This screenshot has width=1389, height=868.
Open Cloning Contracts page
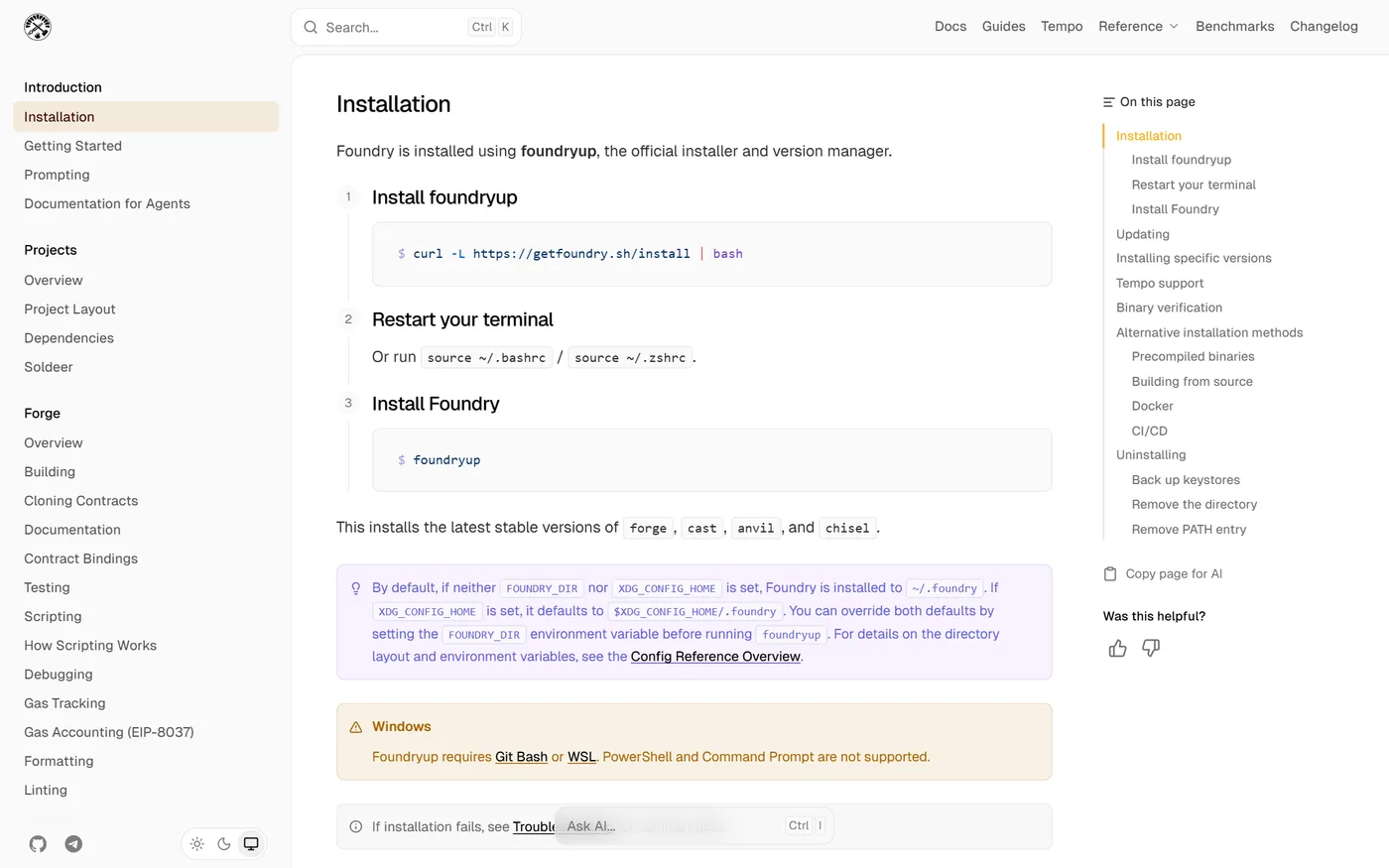click(81, 501)
